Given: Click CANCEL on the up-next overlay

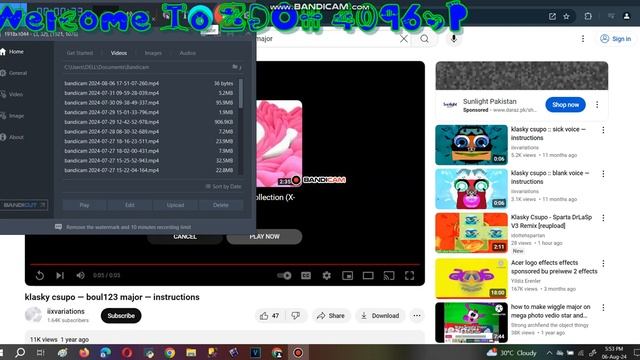Looking at the screenshot, I should (185, 237).
